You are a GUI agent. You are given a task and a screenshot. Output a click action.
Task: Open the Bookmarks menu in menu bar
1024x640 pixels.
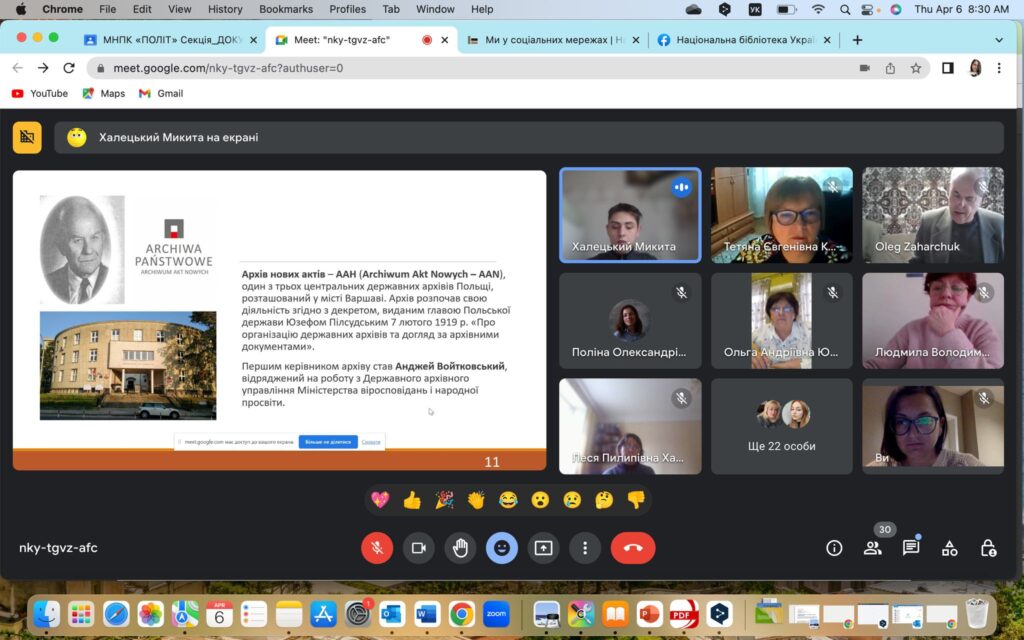click(285, 9)
